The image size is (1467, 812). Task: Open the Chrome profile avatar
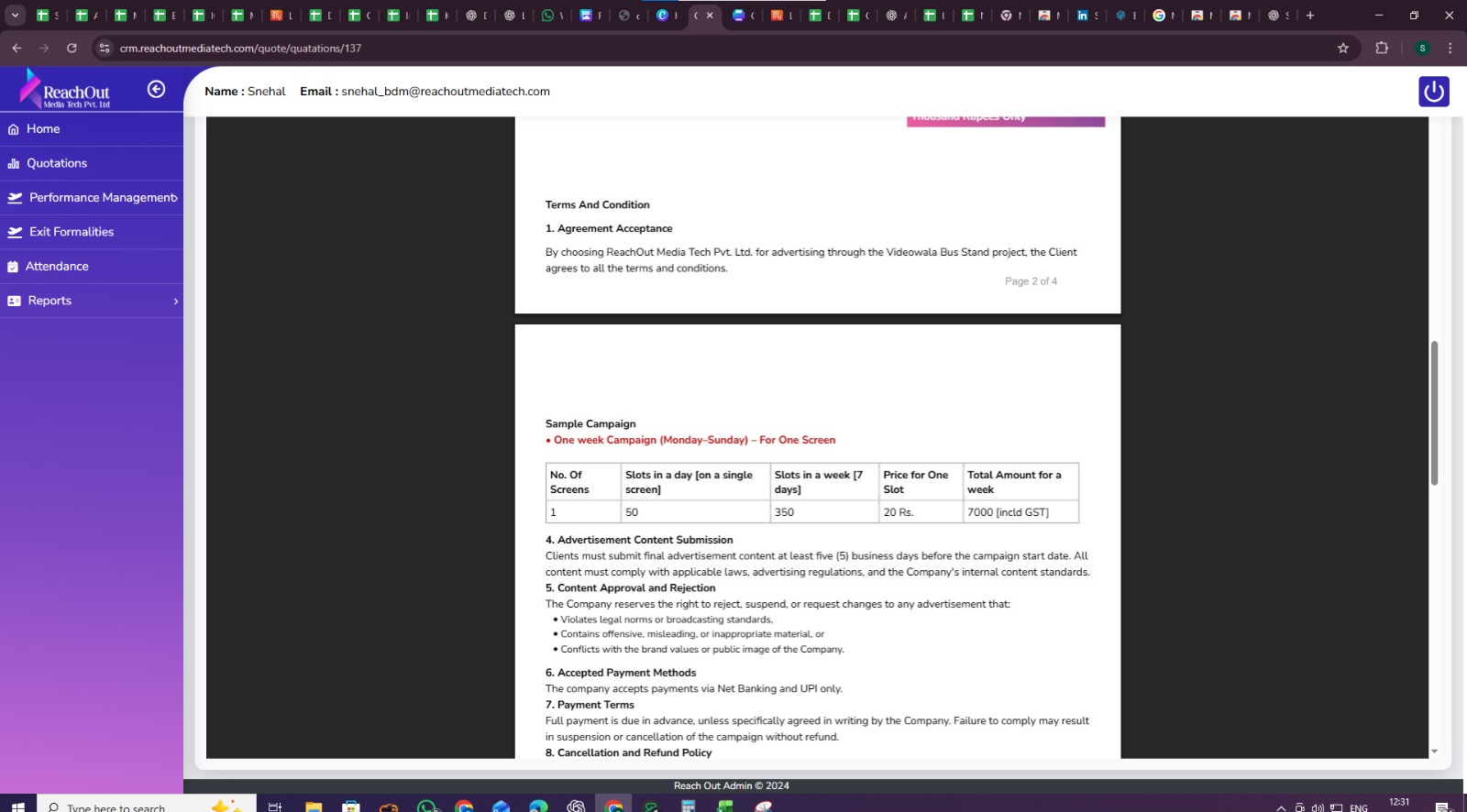point(1422,48)
